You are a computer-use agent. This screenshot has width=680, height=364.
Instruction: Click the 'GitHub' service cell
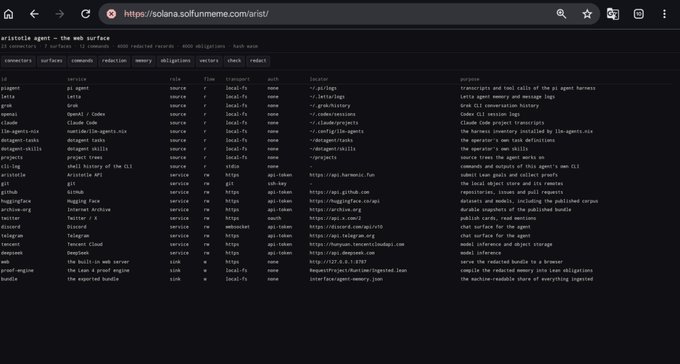click(75, 192)
